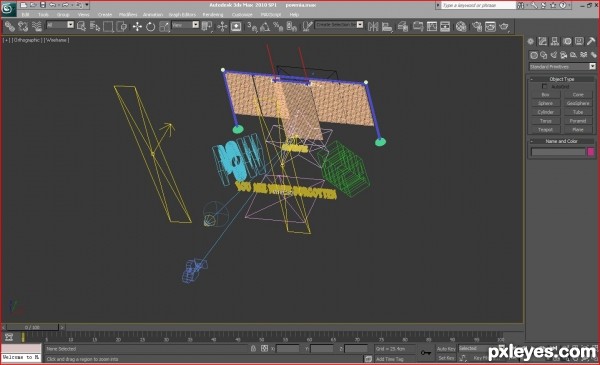This screenshot has width=600, height=365.
Task: Click the Mirror tool icon
Action: click(373, 26)
